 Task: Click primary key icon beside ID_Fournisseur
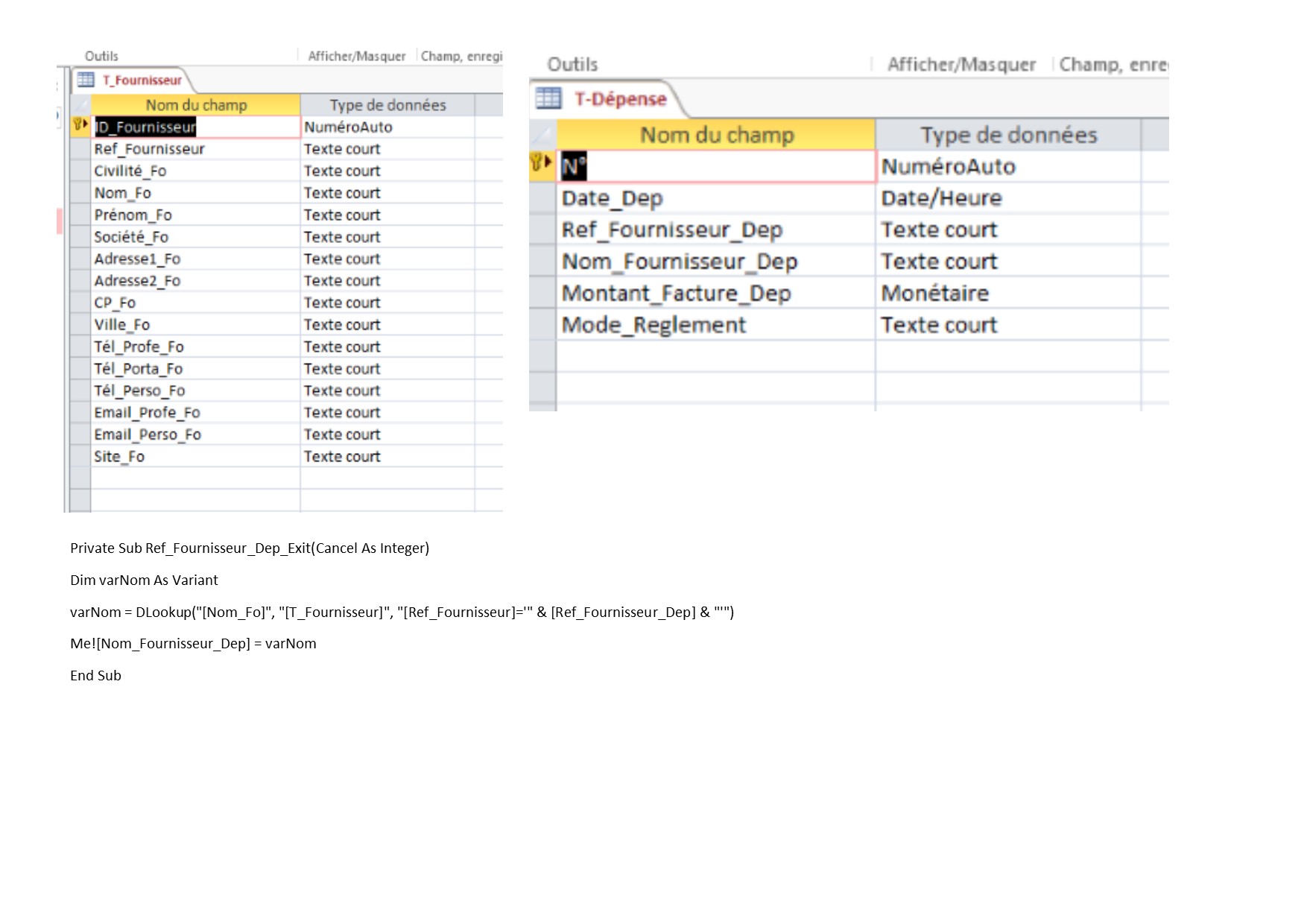[80, 125]
